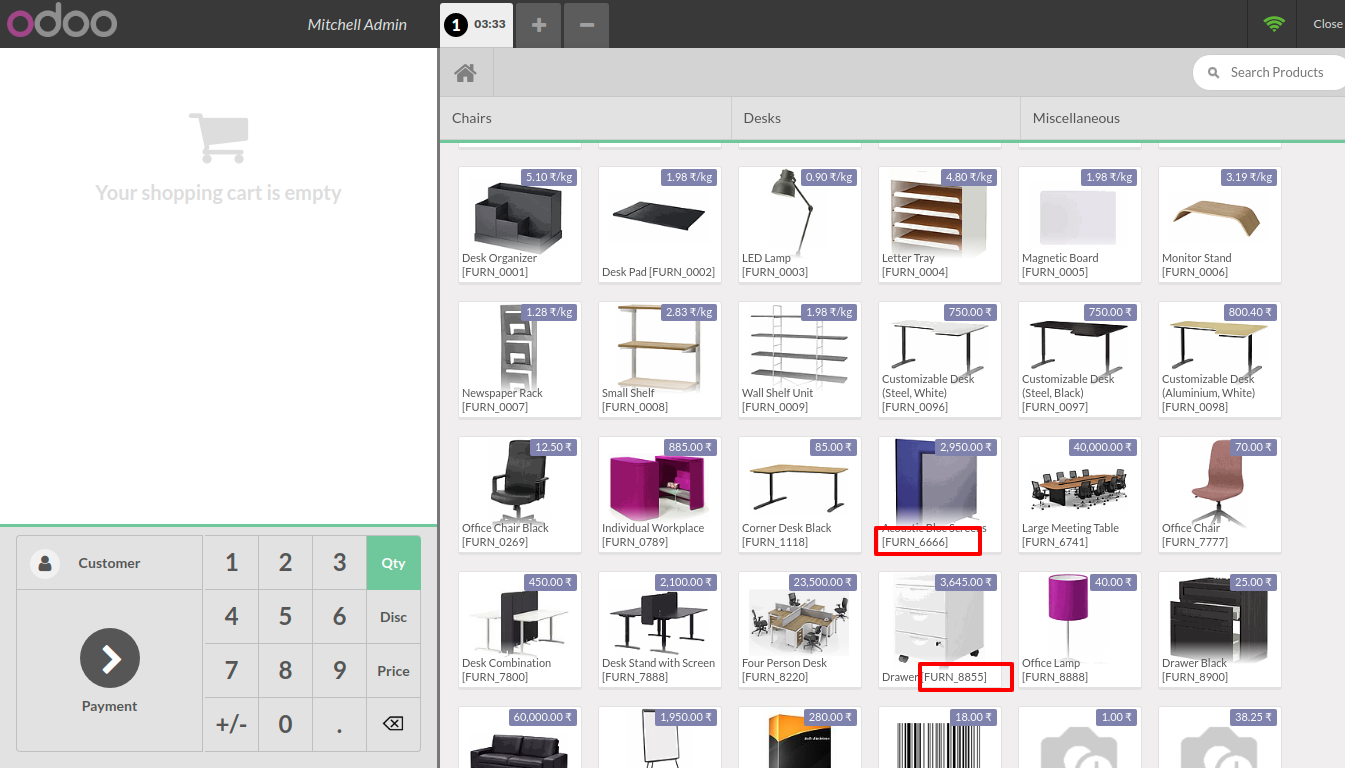Tap numpad key 5
The height and width of the screenshot is (768, 1345).
[x=286, y=617]
